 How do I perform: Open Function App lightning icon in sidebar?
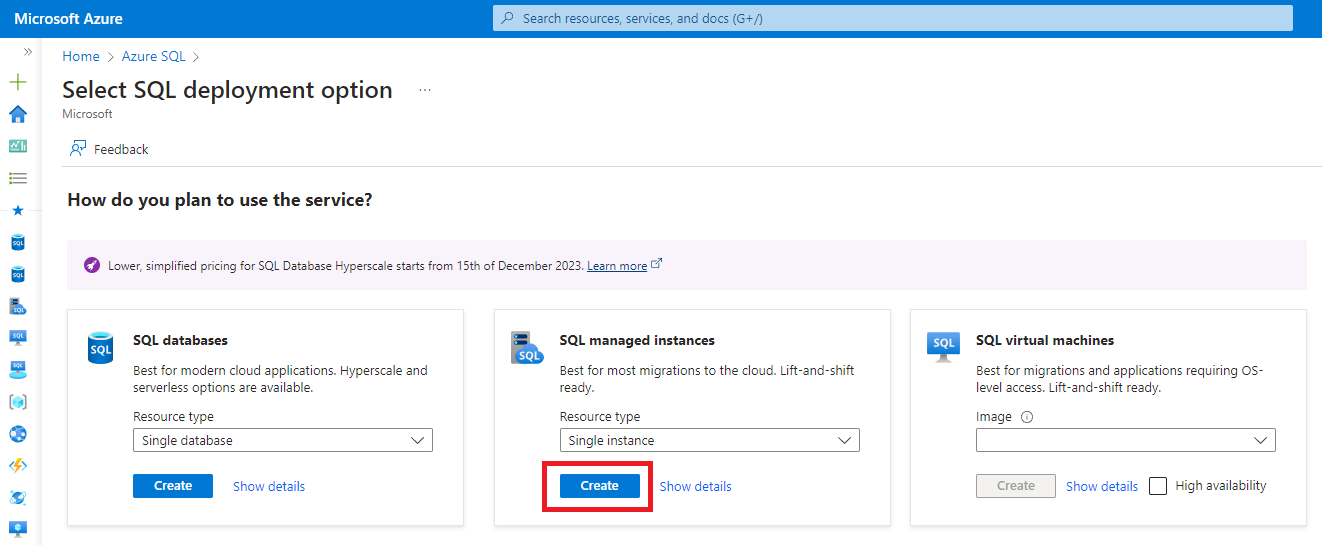(x=18, y=465)
